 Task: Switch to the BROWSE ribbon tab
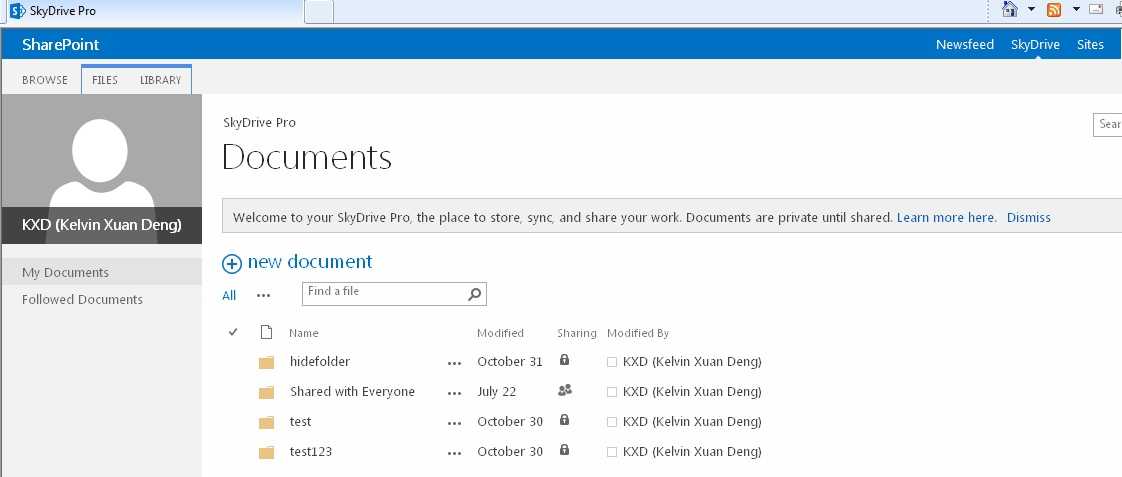pos(45,80)
